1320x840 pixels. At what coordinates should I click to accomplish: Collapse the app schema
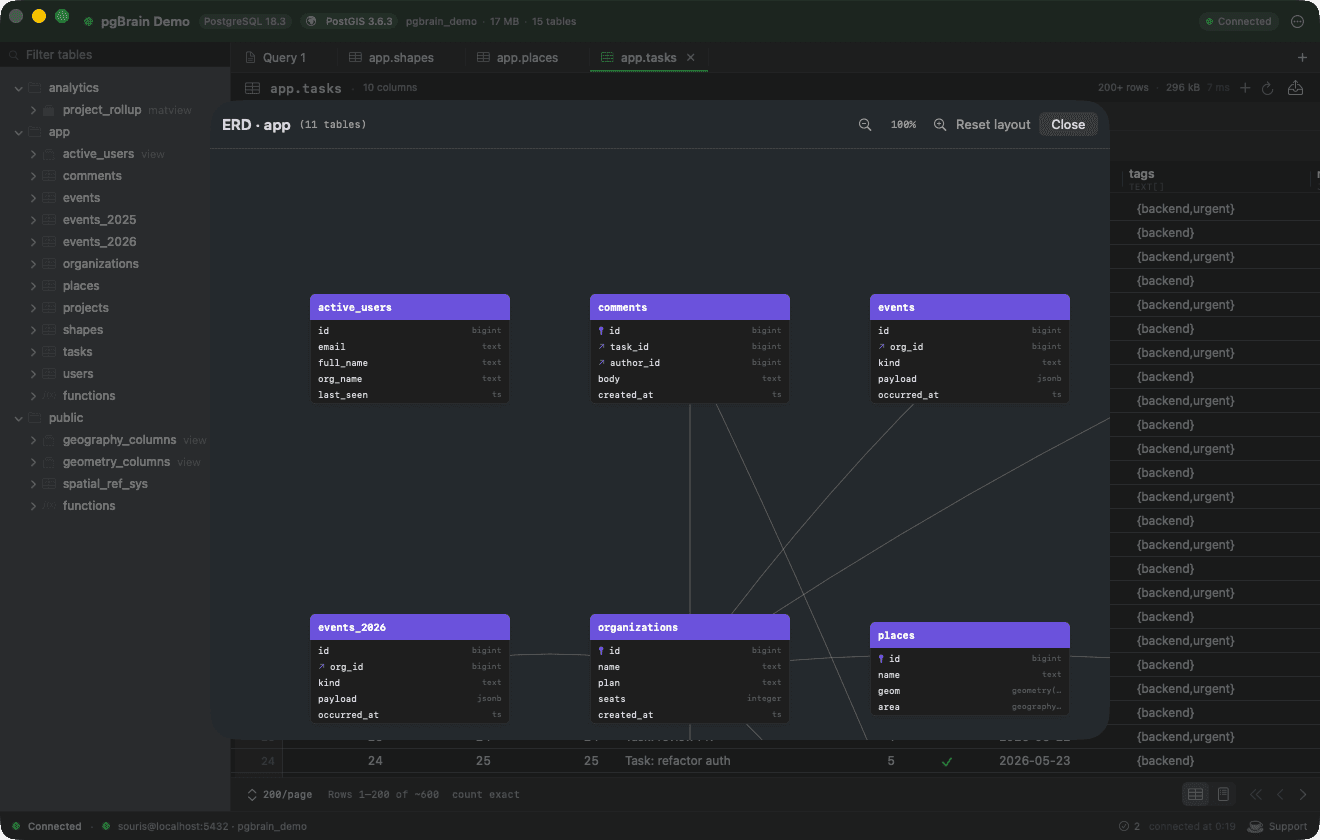click(x=18, y=132)
